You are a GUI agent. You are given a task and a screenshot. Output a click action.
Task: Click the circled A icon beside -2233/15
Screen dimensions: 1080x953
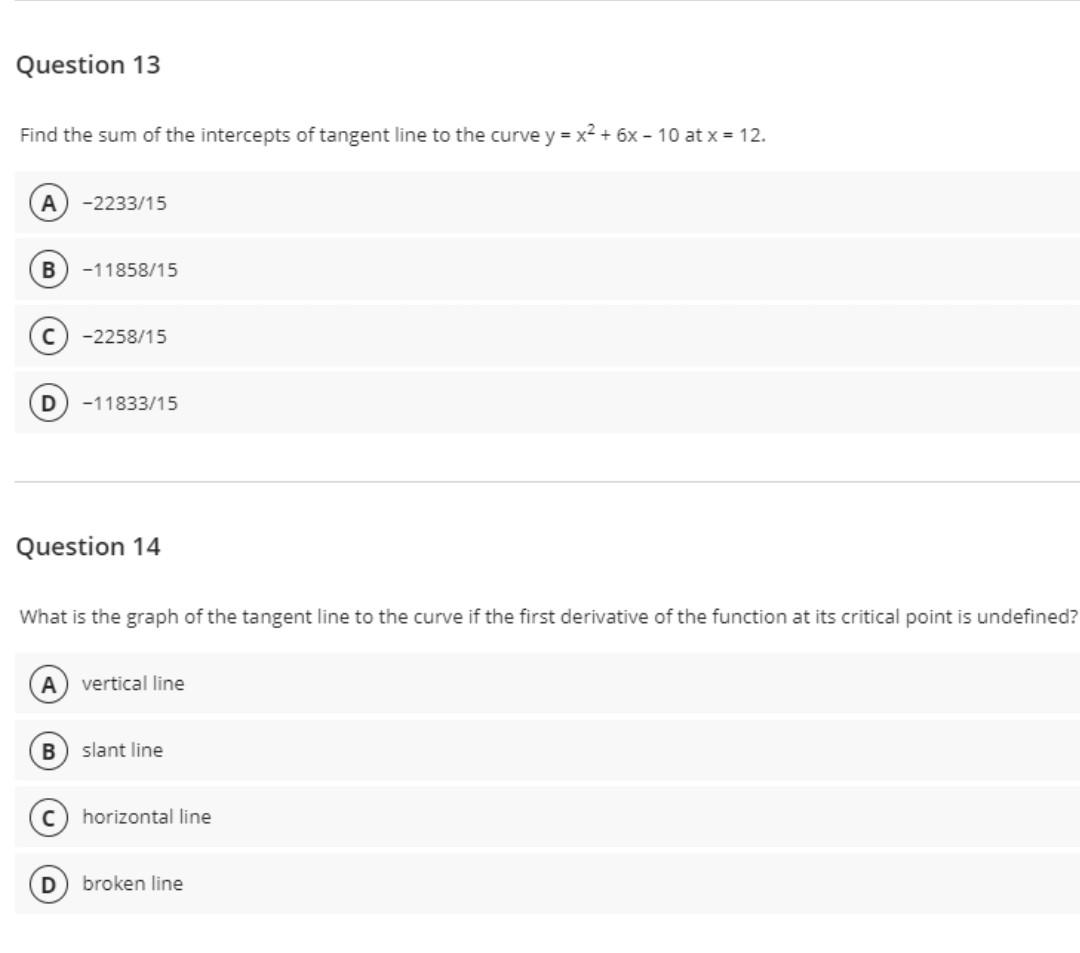tap(46, 204)
